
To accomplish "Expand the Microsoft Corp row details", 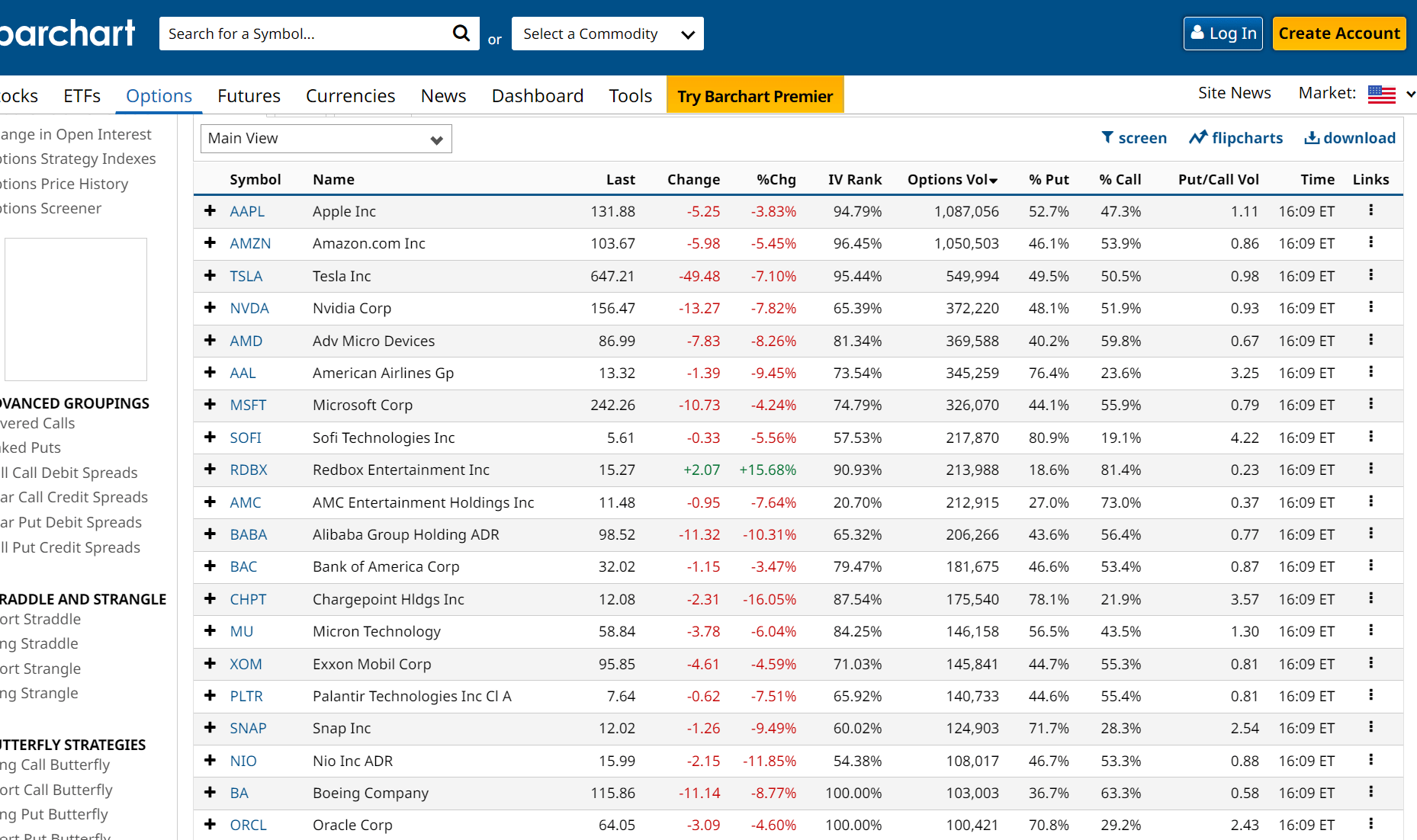I will (x=210, y=405).
